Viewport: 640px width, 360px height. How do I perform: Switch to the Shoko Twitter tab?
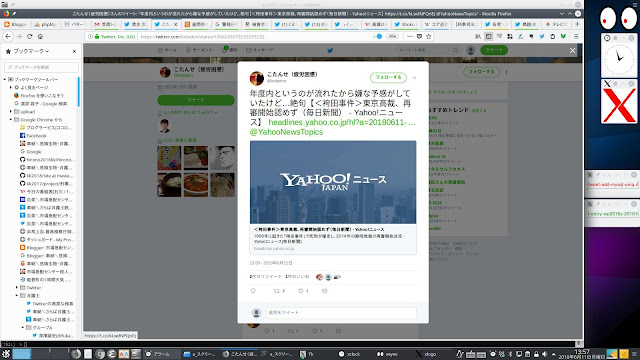[406, 24]
